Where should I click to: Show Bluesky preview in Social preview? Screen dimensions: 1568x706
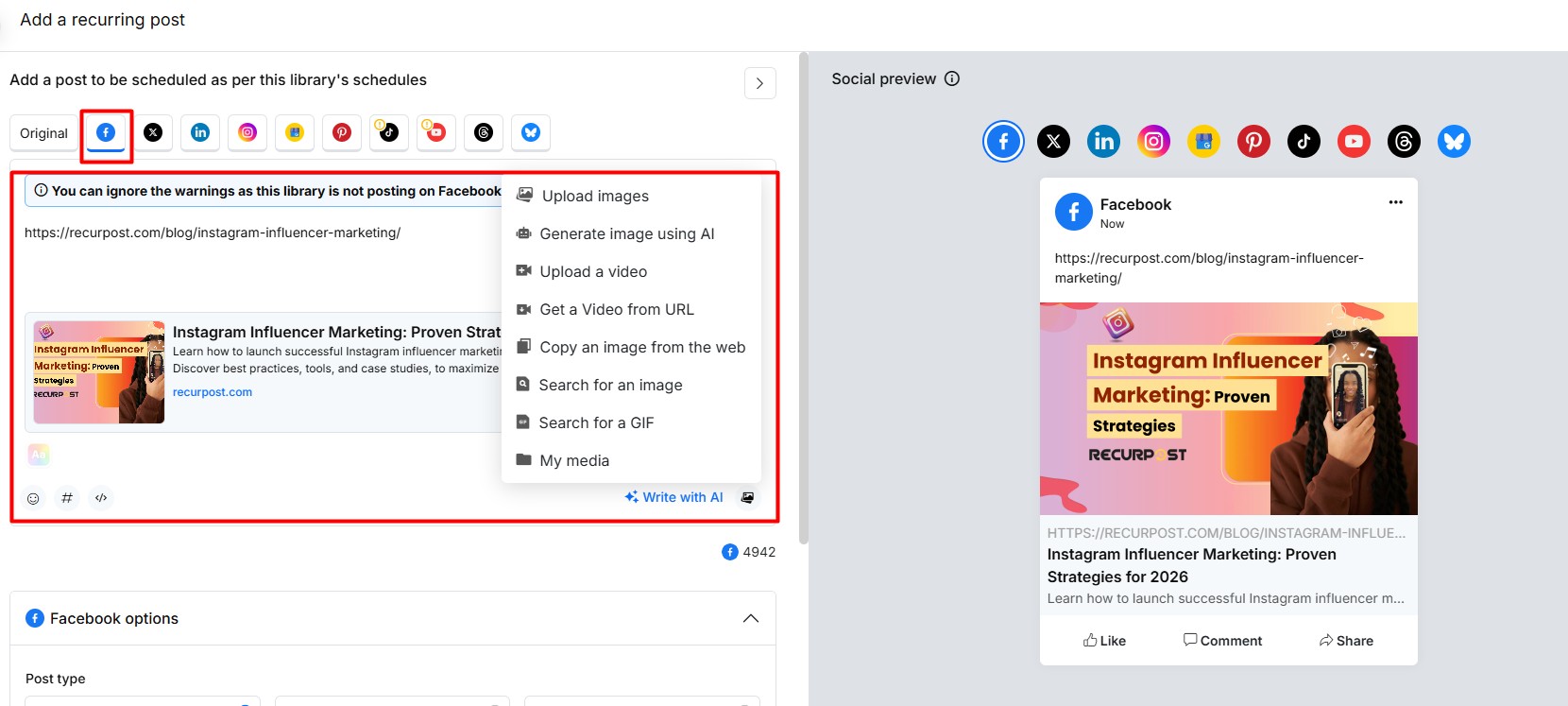tap(1454, 142)
